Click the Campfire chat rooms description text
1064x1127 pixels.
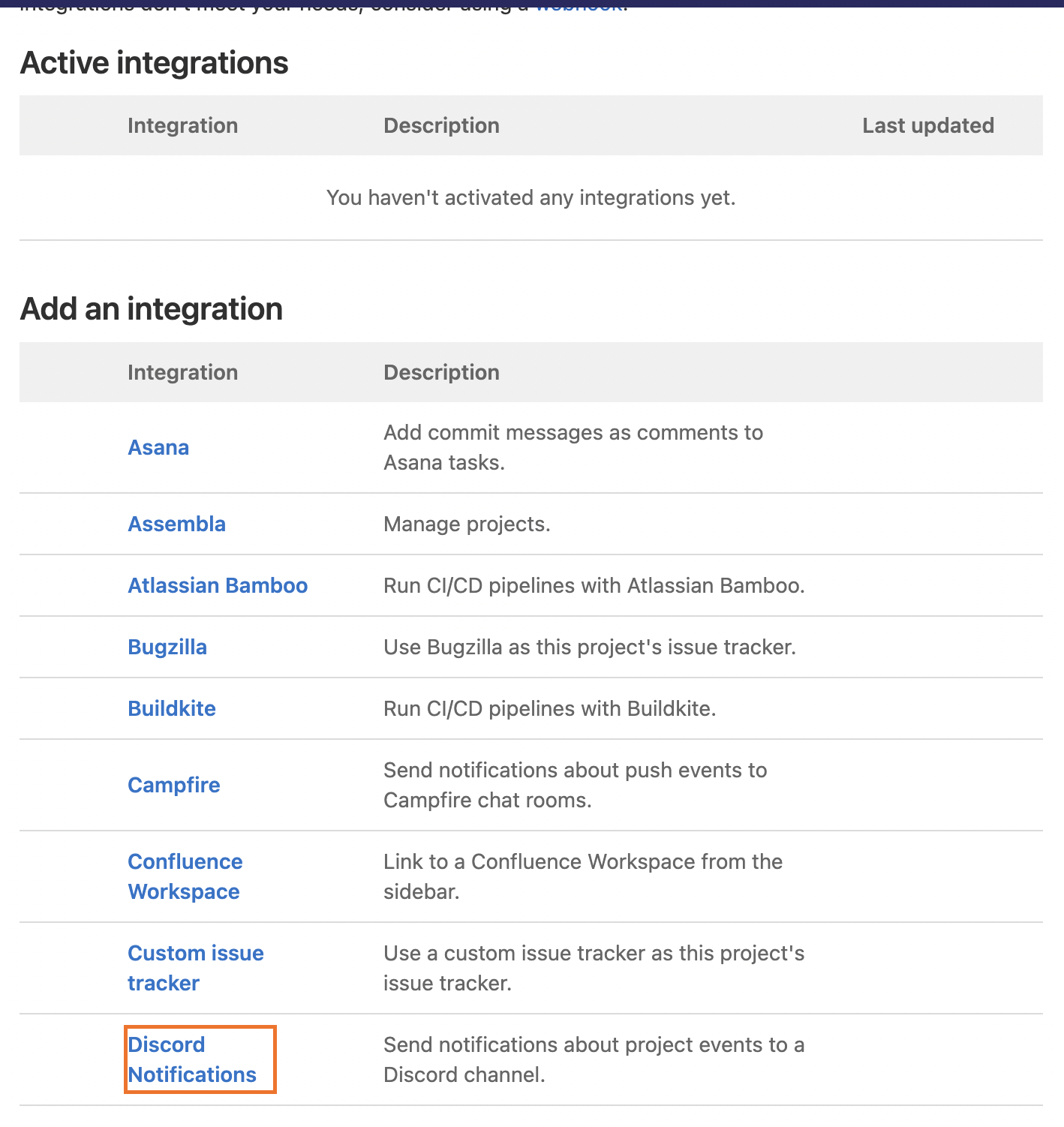click(575, 786)
